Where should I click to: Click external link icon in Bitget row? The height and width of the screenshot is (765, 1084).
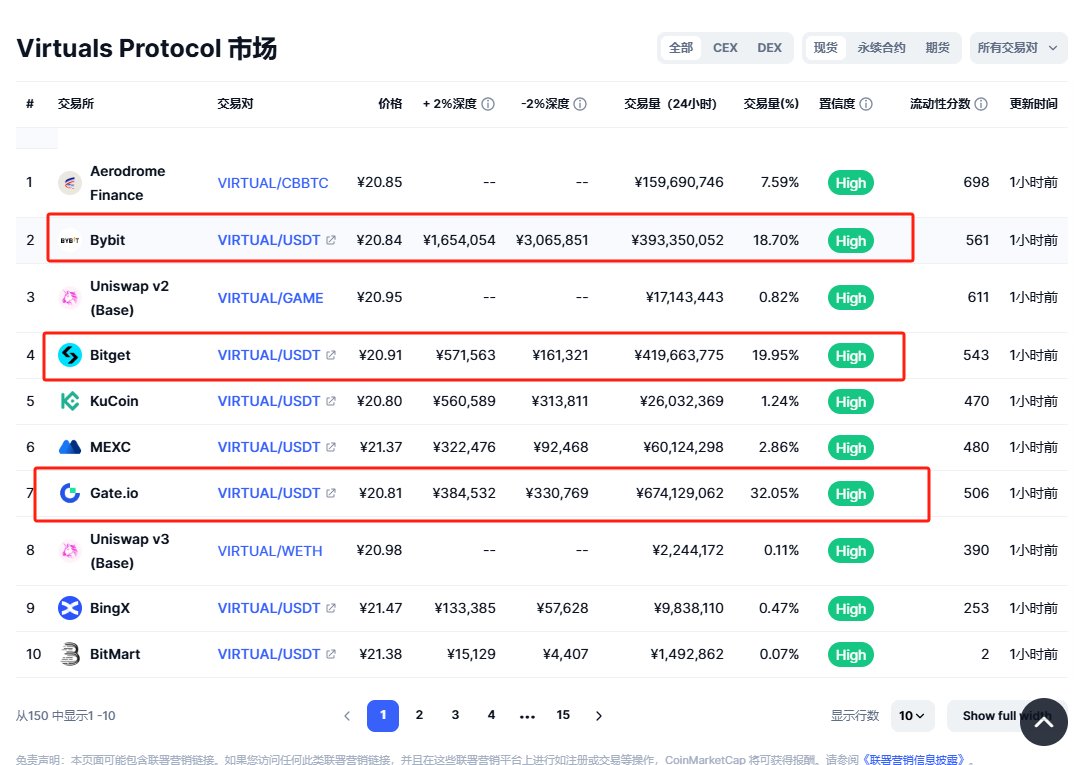point(331,355)
